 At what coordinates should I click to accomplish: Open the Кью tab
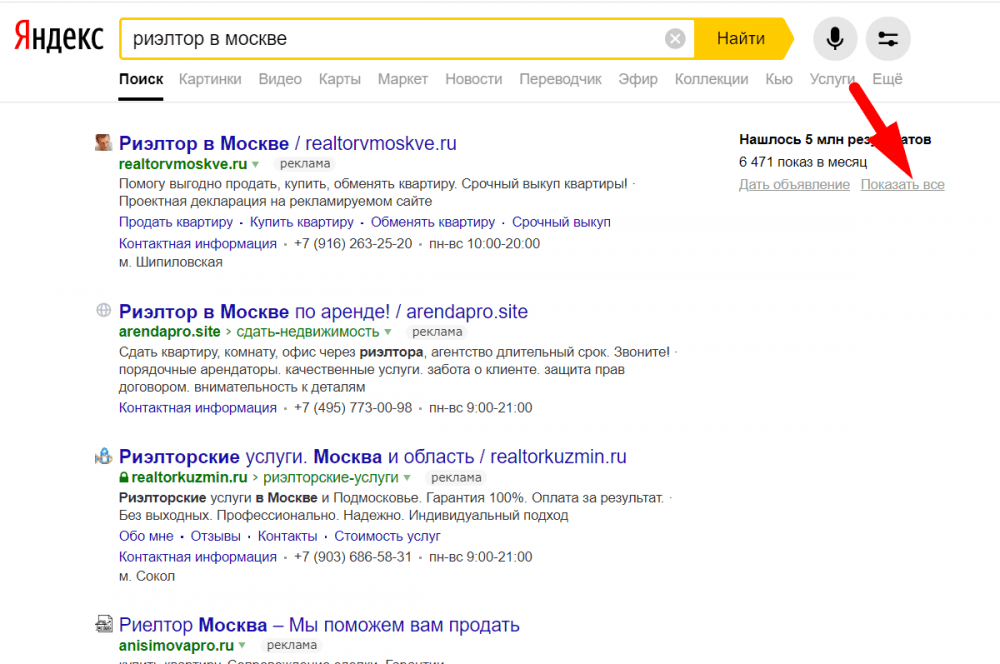tap(779, 80)
